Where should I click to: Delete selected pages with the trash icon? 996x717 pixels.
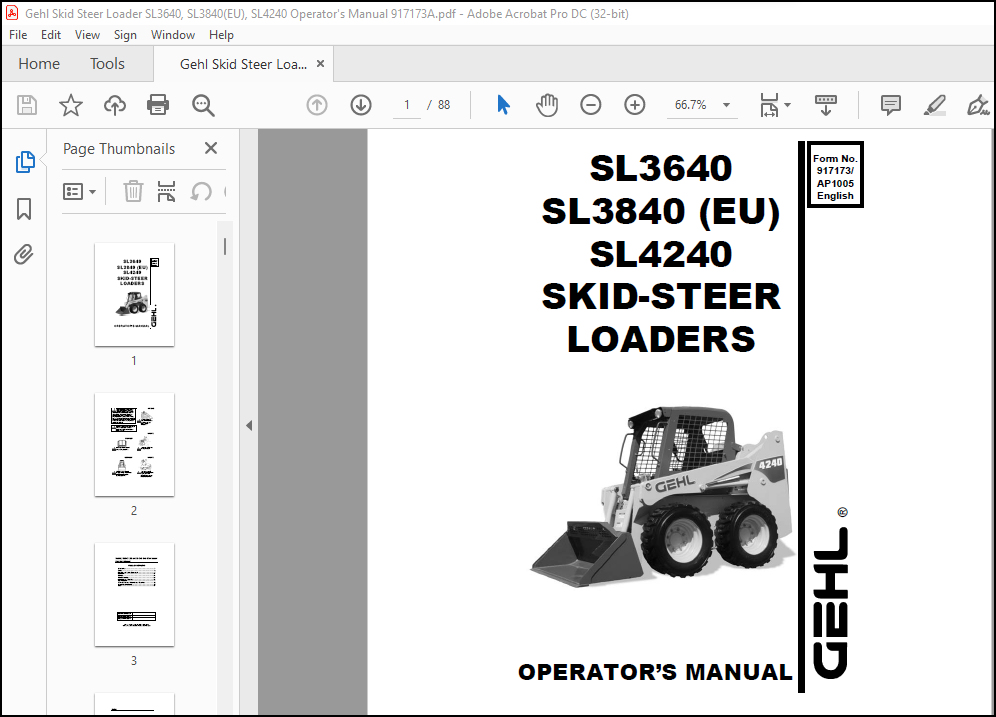[133, 191]
